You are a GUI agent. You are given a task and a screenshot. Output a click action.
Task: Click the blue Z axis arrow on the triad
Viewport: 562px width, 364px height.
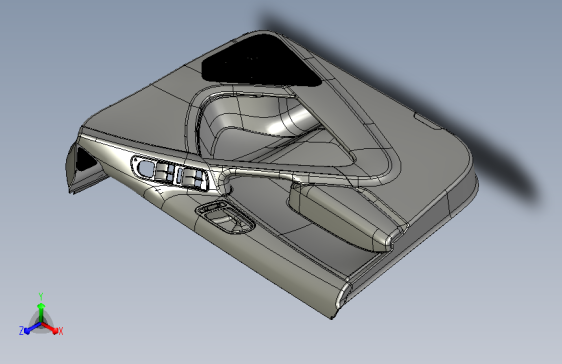[32, 328]
